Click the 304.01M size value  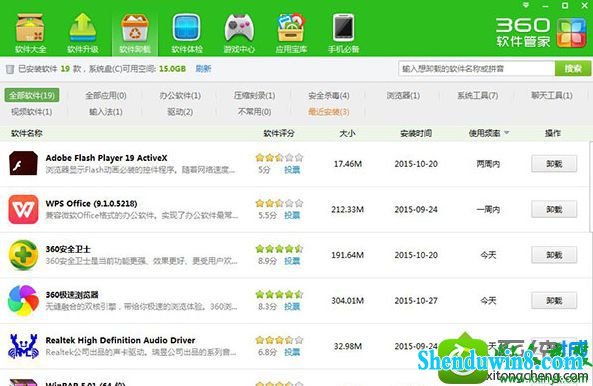pos(348,301)
